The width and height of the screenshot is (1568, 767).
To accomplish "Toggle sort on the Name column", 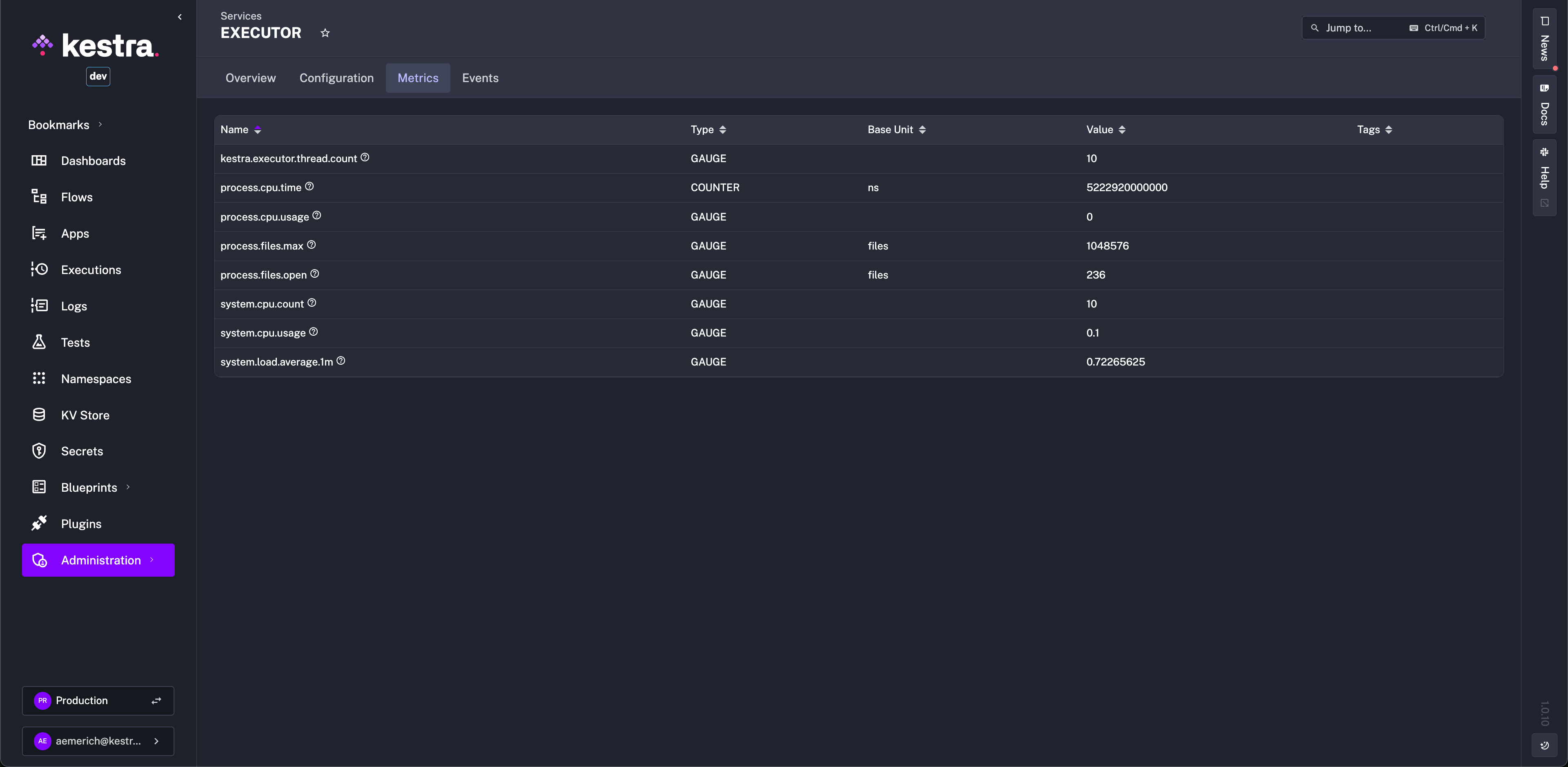I will [258, 129].
